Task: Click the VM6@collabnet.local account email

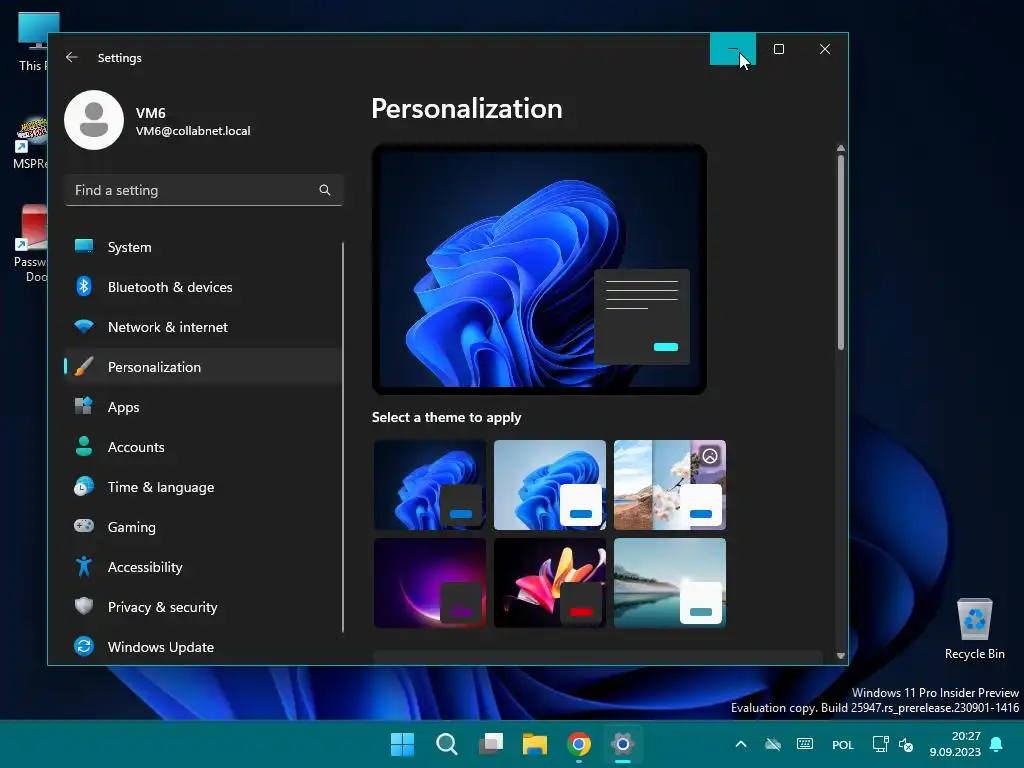Action: click(x=193, y=131)
